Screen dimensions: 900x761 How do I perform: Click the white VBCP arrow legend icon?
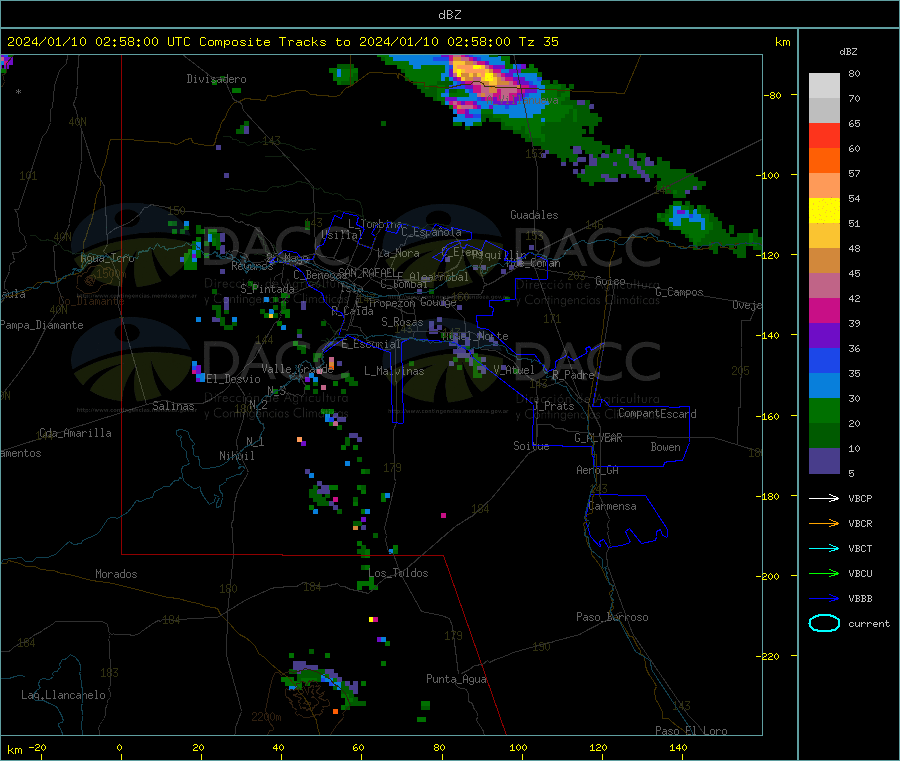point(824,498)
